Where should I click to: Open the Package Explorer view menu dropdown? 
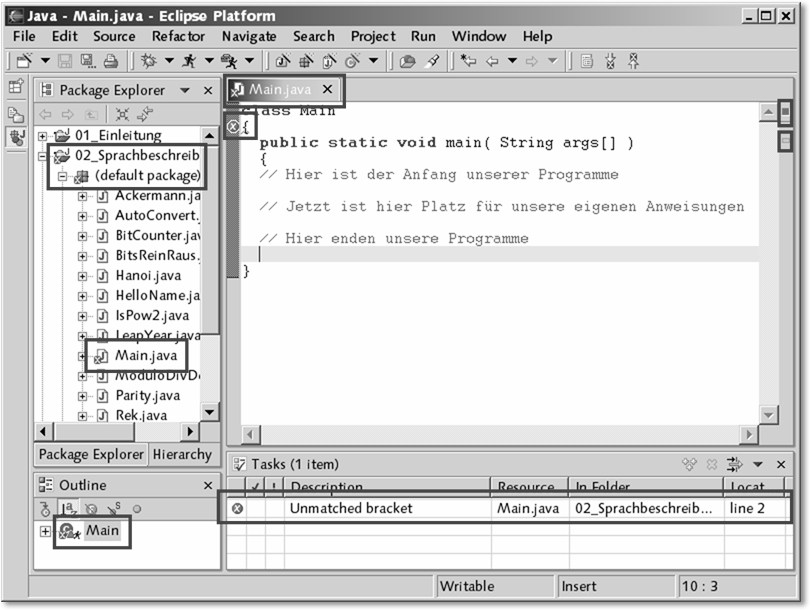point(185,90)
